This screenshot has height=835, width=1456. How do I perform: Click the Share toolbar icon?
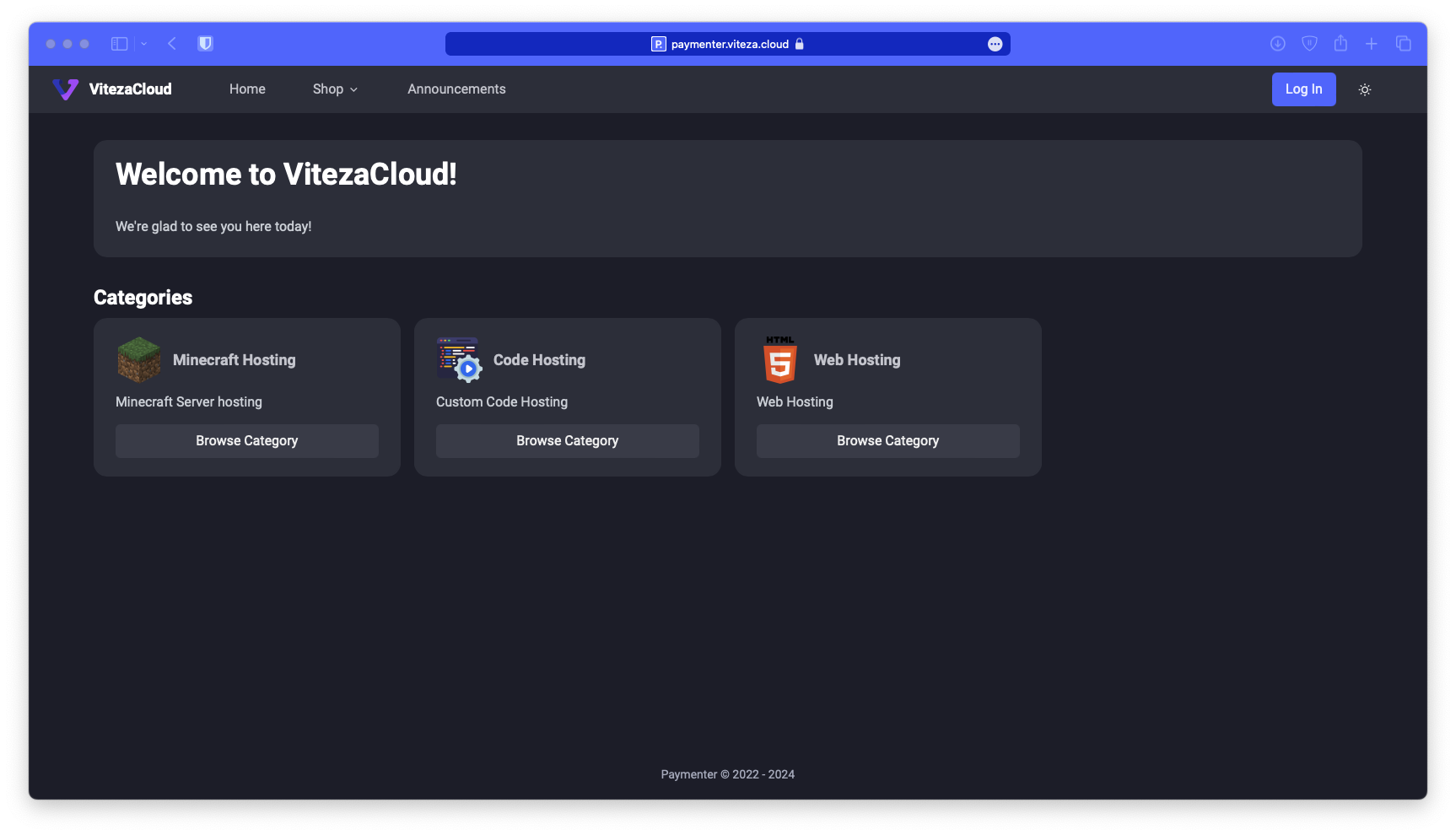(1340, 43)
